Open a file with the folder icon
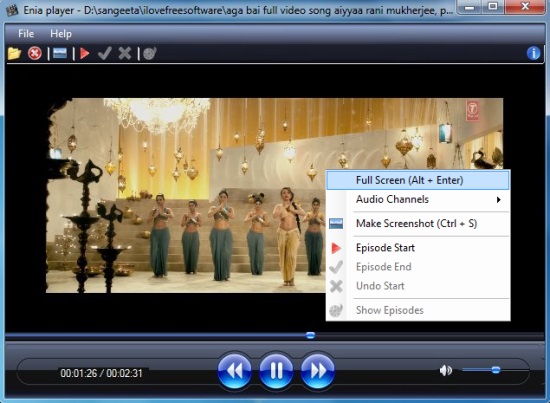 [x=14, y=53]
